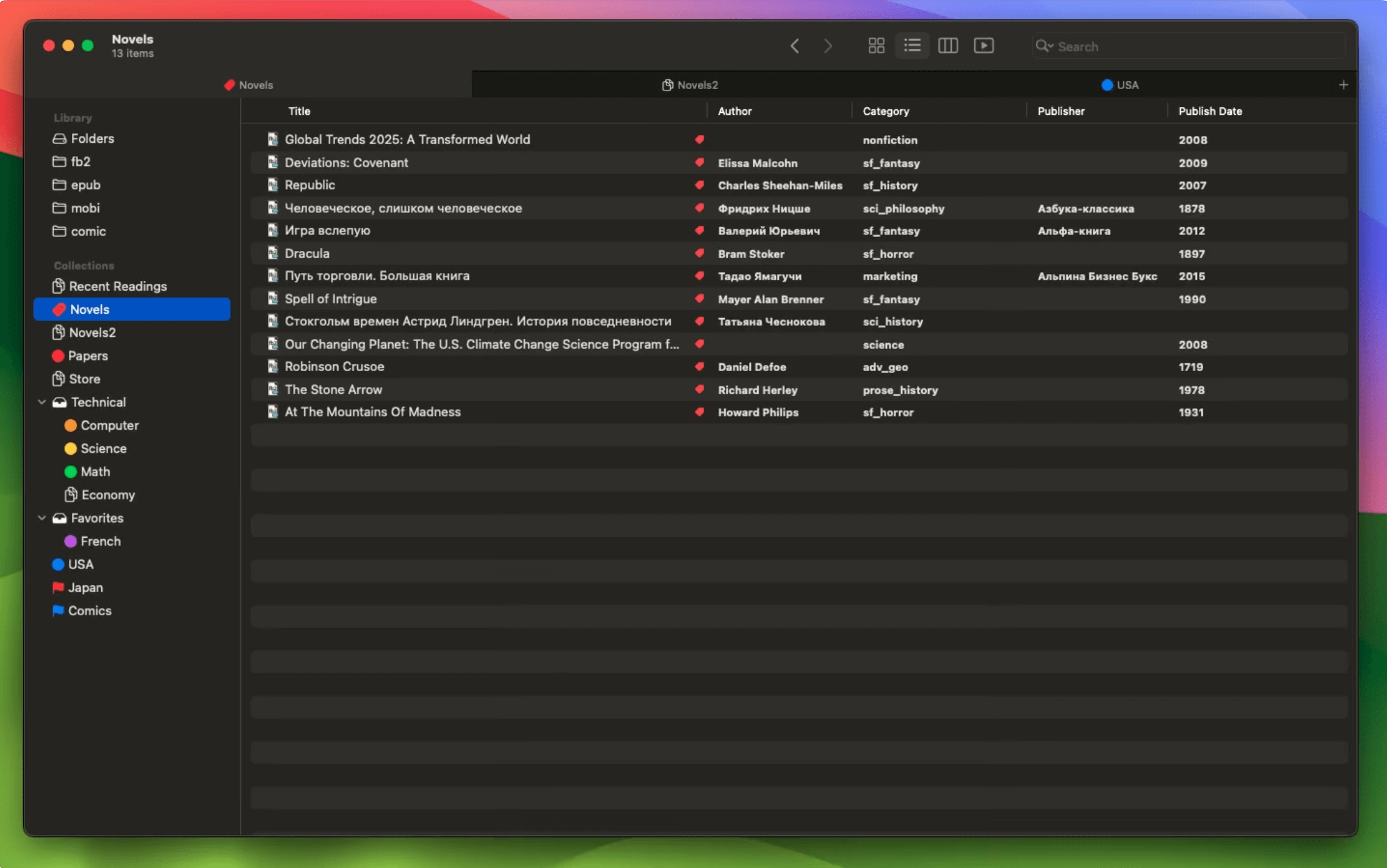Image resolution: width=1387 pixels, height=868 pixels.
Task: Open cover flow view mode
Action: 984,46
